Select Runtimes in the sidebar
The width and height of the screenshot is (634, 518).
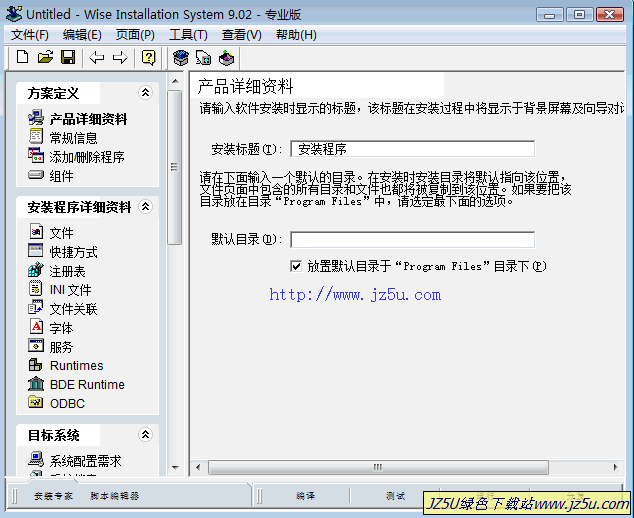coord(76,366)
